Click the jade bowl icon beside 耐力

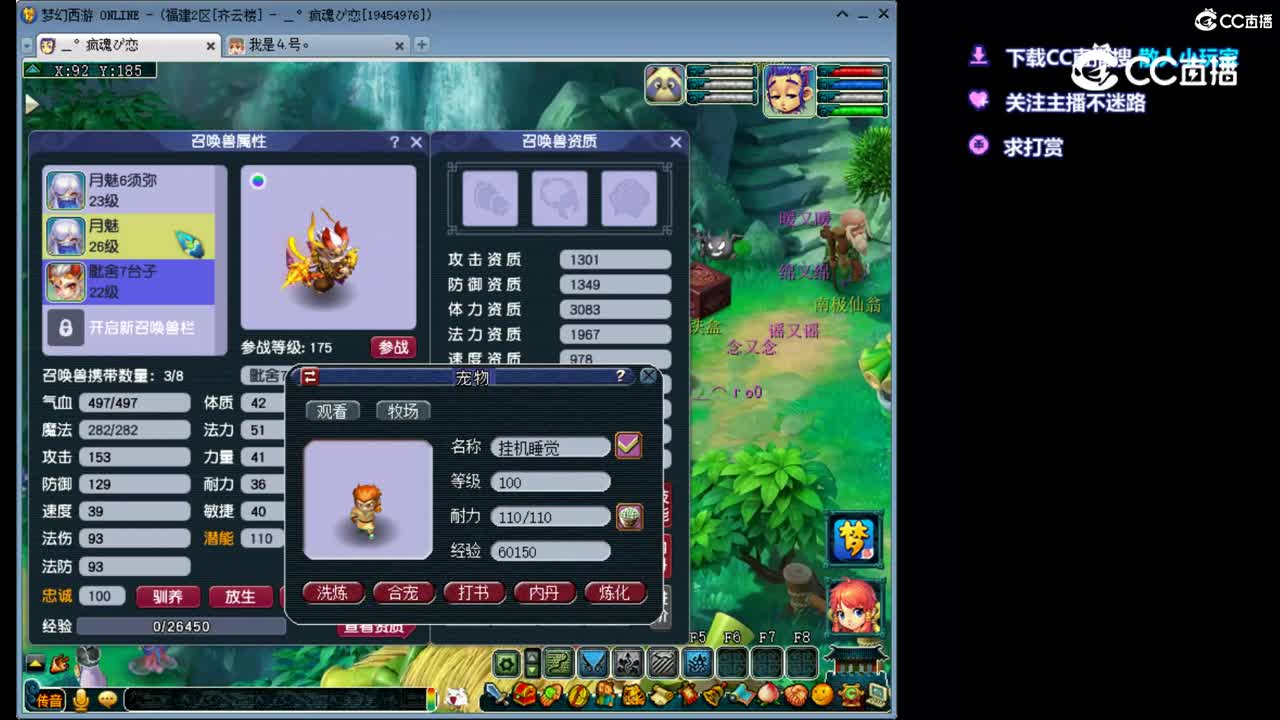[629, 516]
